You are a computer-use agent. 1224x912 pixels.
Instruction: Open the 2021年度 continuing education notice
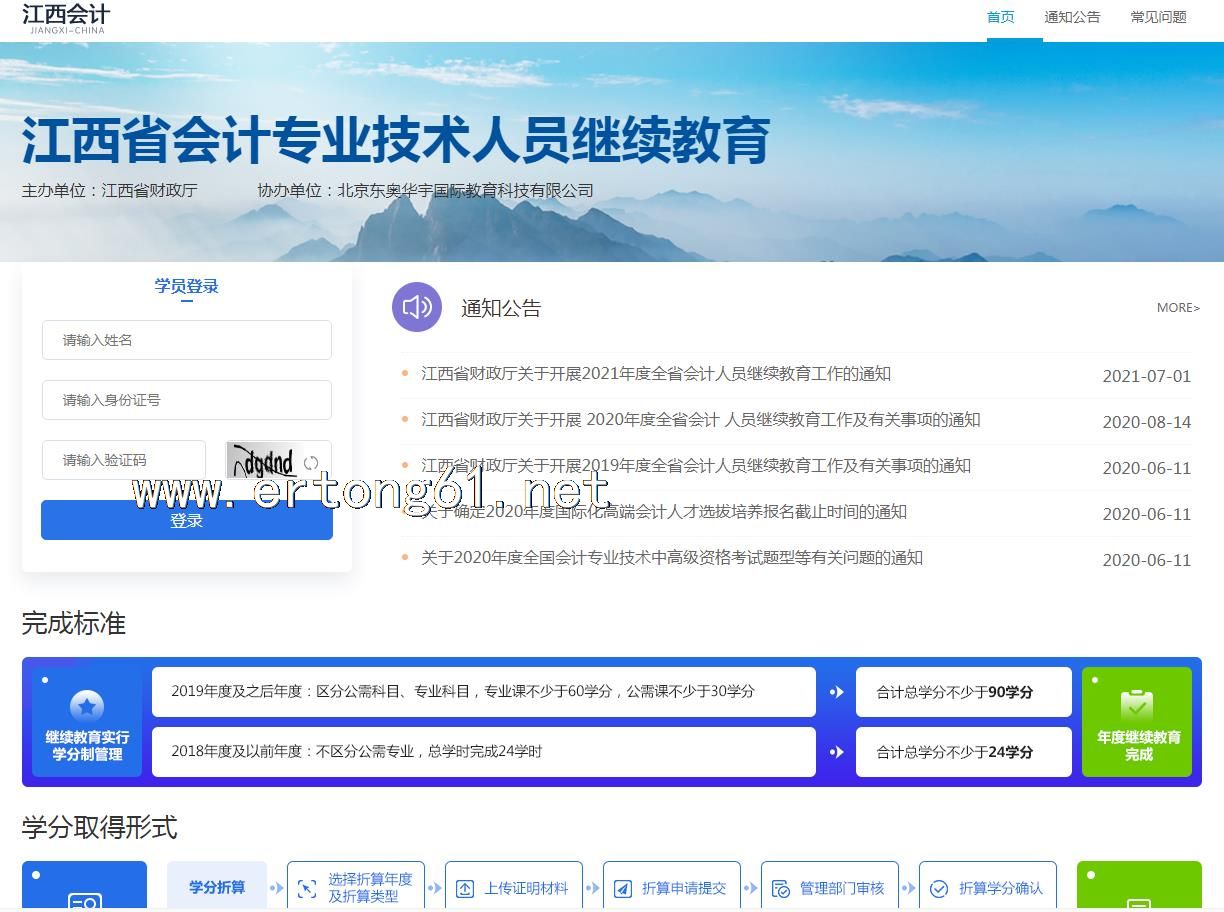pyautogui.click(x=655, y=374)
